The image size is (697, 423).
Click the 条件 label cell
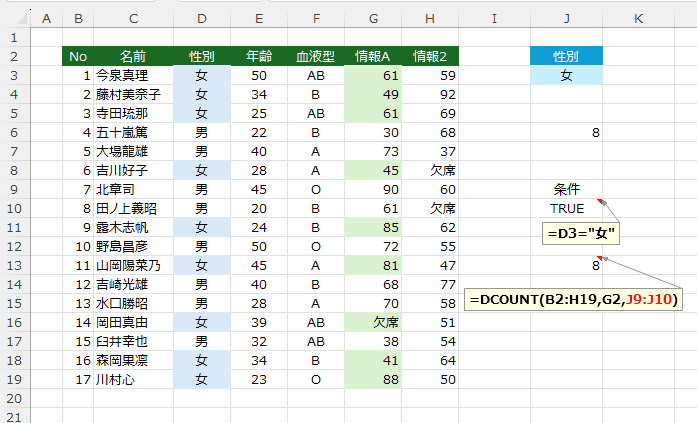point(566,189)
